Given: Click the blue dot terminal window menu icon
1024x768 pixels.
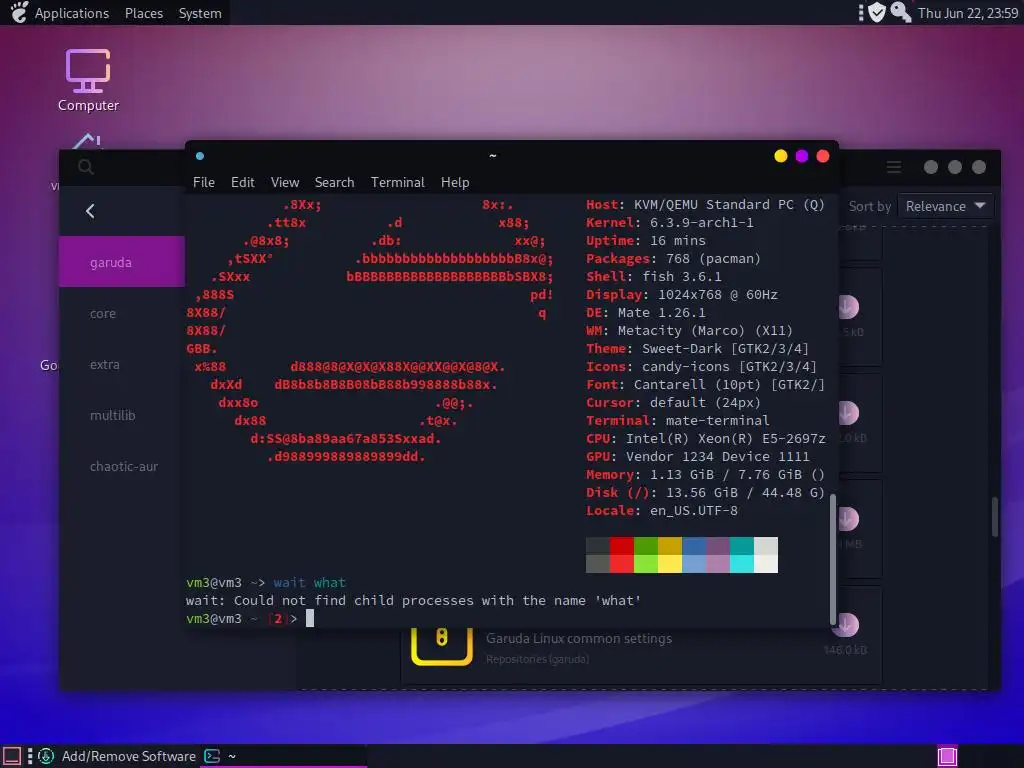Looking at the screenshot, I should click(200, 156).
